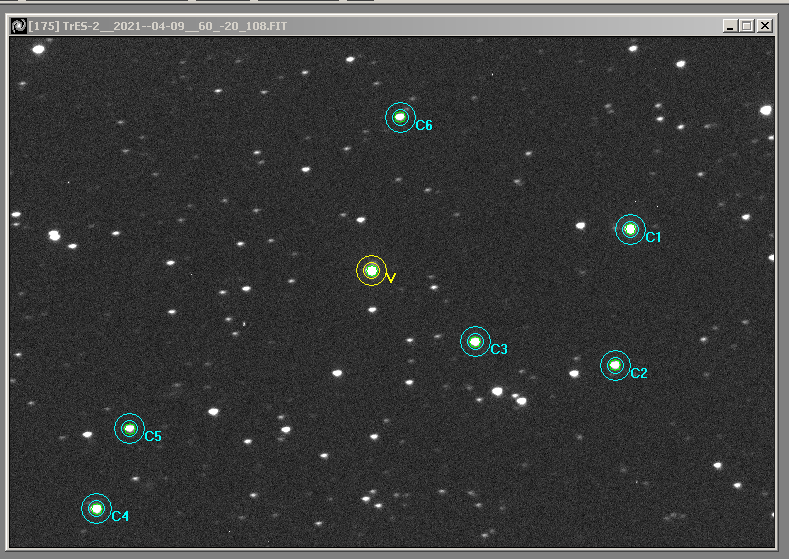The height and width of the screenshot is (559, 789).
Task: Click the bright unmarked star beside C3
Action: click(x=497, y=391)
